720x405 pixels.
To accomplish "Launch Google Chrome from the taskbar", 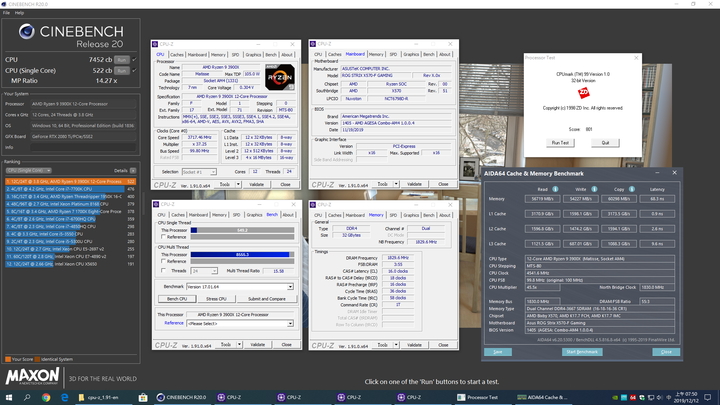I will tap(46, 397).
